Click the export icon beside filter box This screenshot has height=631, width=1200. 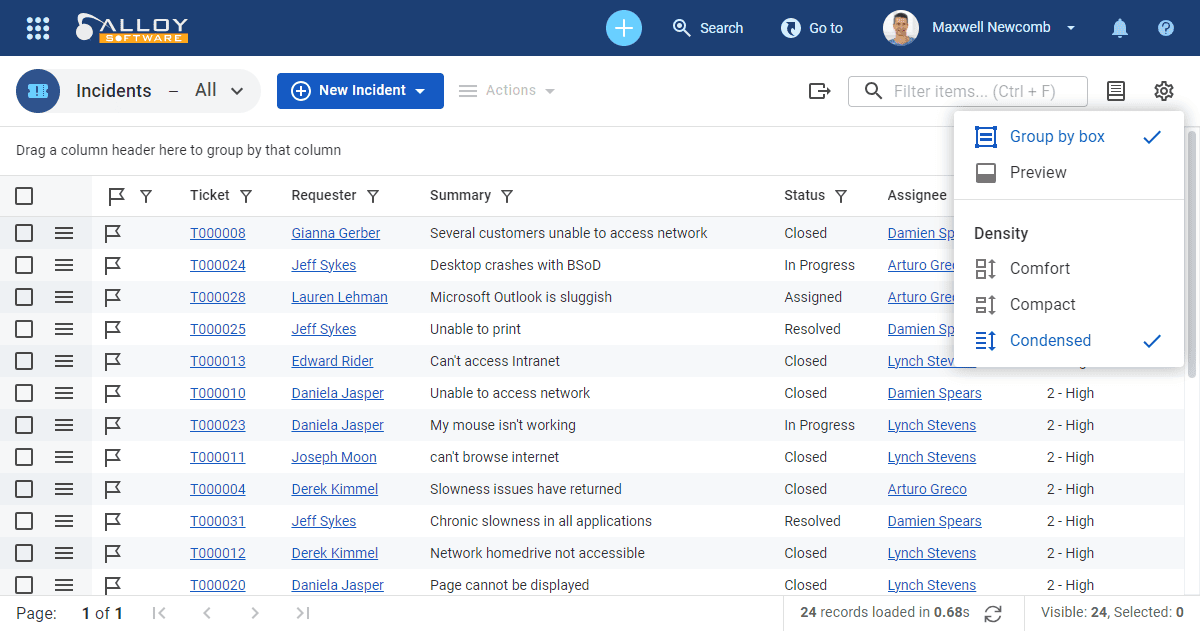[x=820, y=91]
